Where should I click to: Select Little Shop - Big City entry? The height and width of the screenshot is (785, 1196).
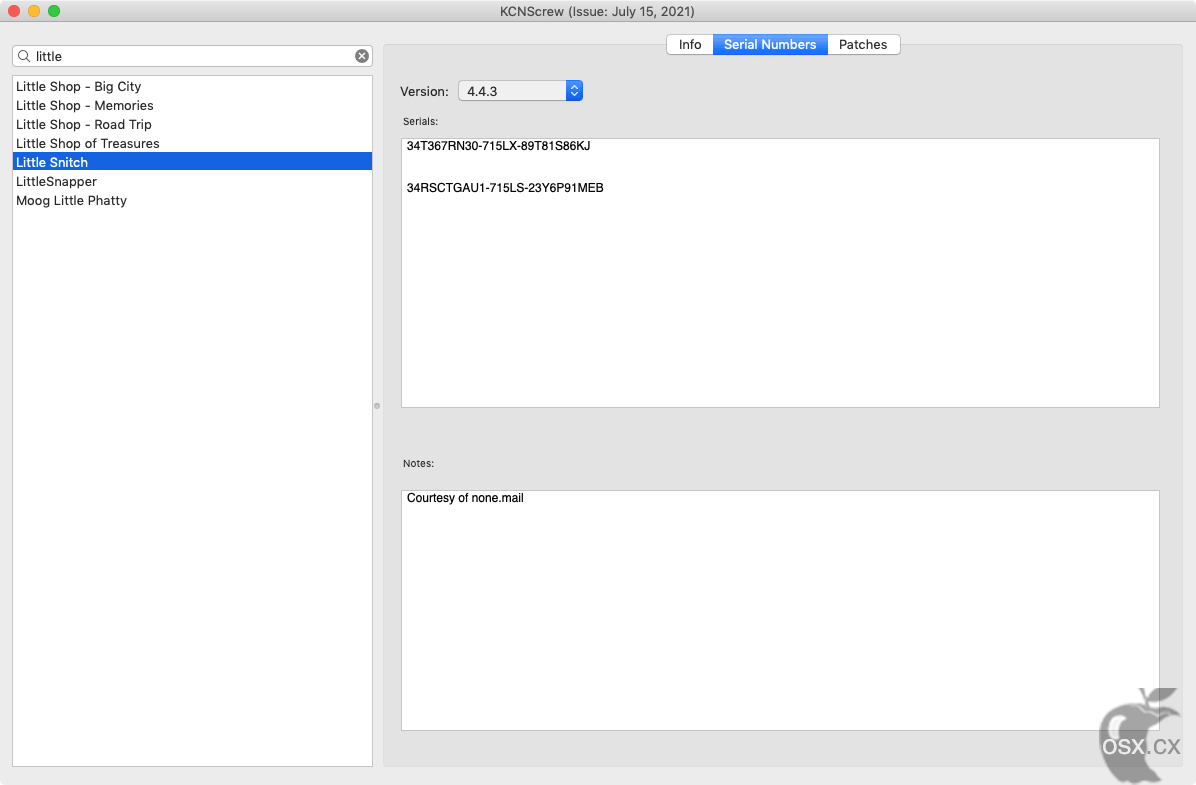[192, 86]
